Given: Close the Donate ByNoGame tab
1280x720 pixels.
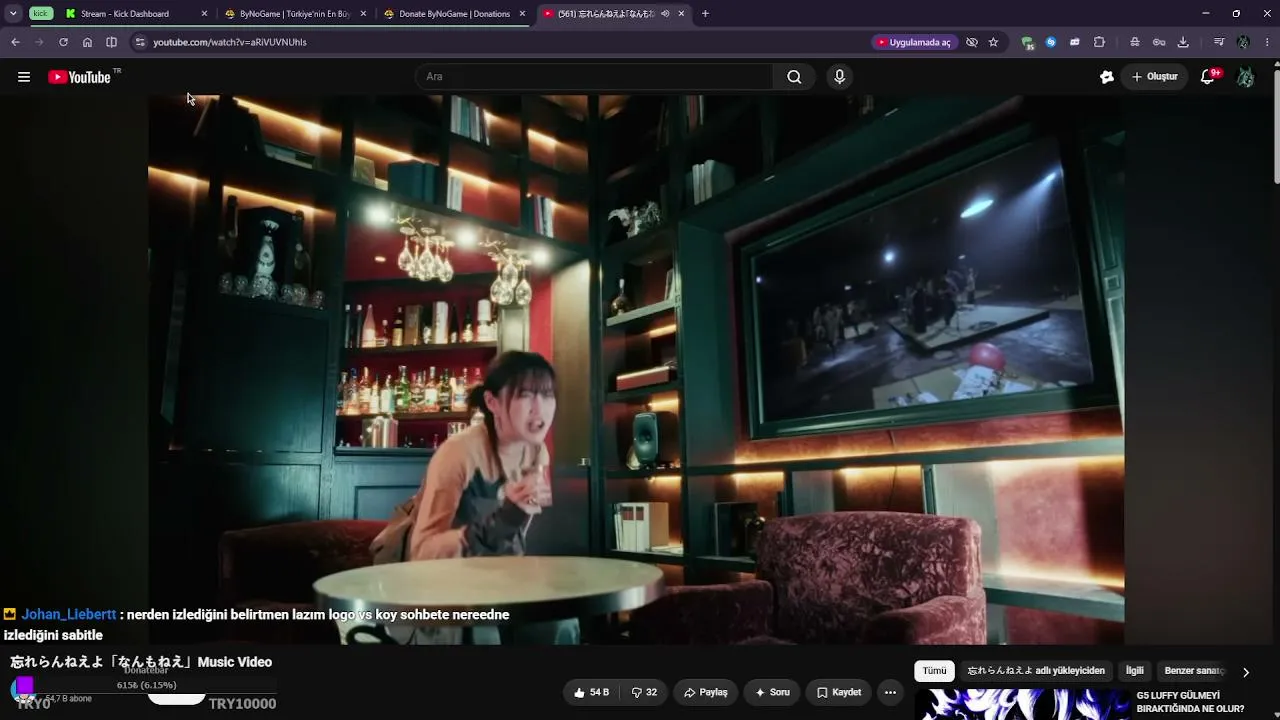Looking at the screenshot, I should 522,14.
